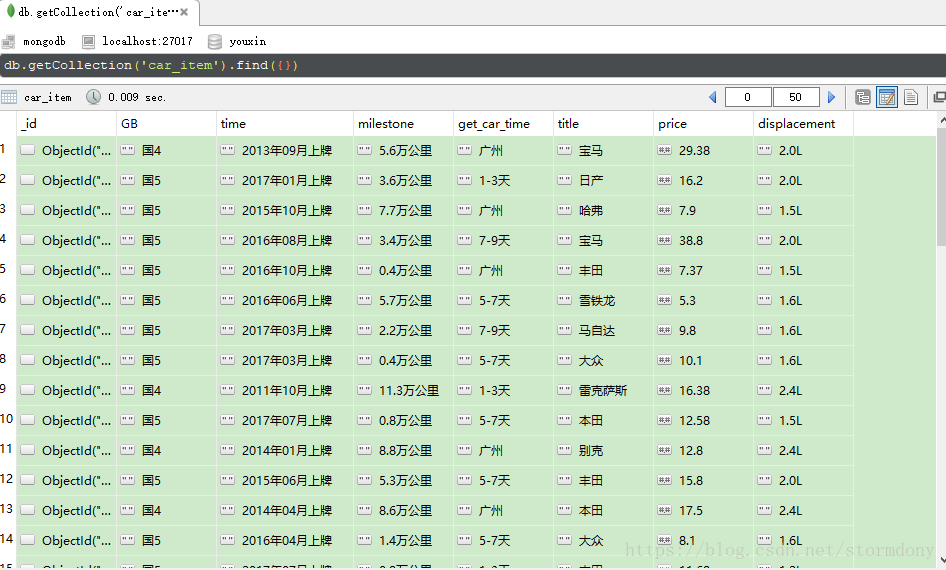Click the clock icon beside 0.009 sec.
This screenshot has width=946, height=570.
(93, 97)
